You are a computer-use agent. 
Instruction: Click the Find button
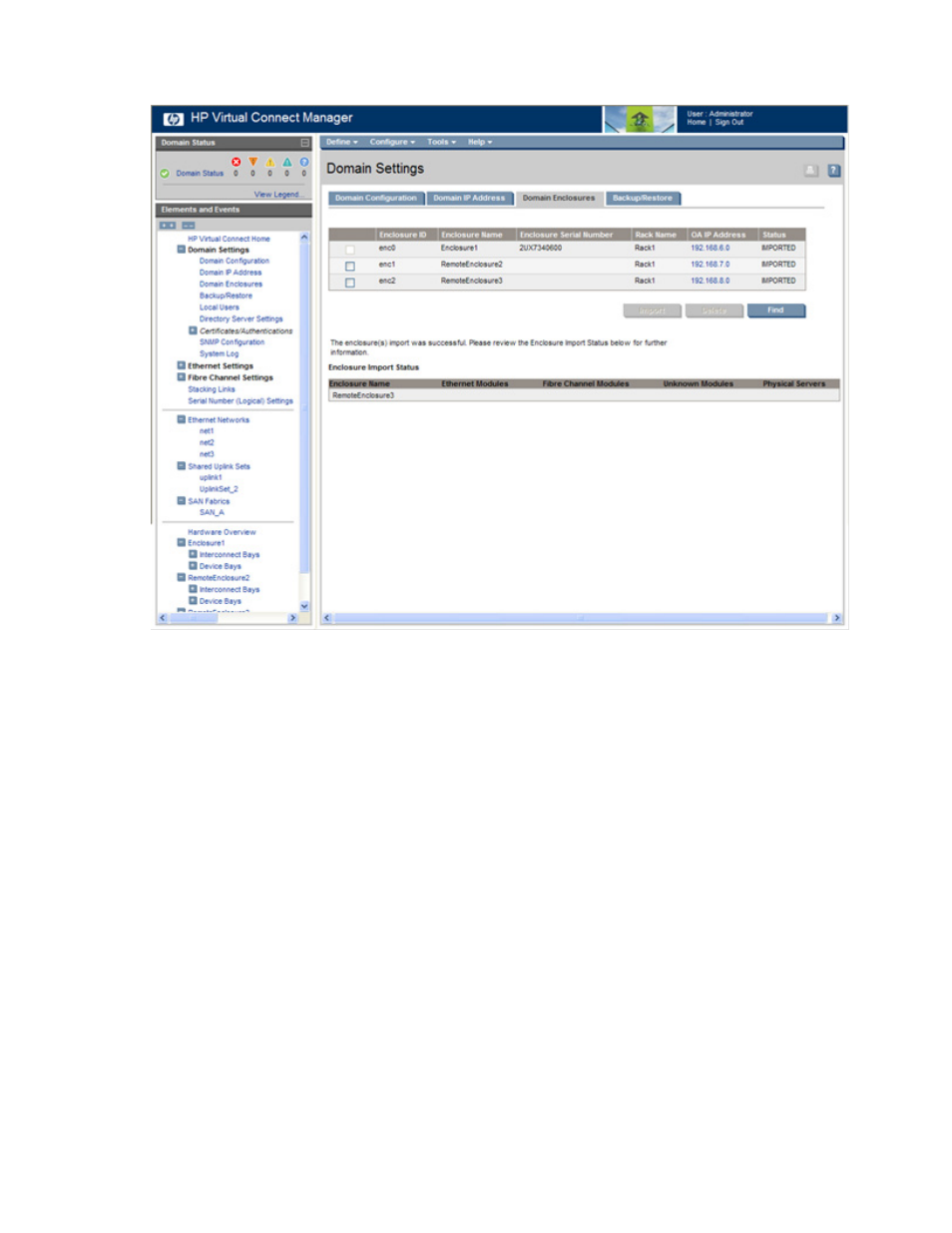[775, 310]
